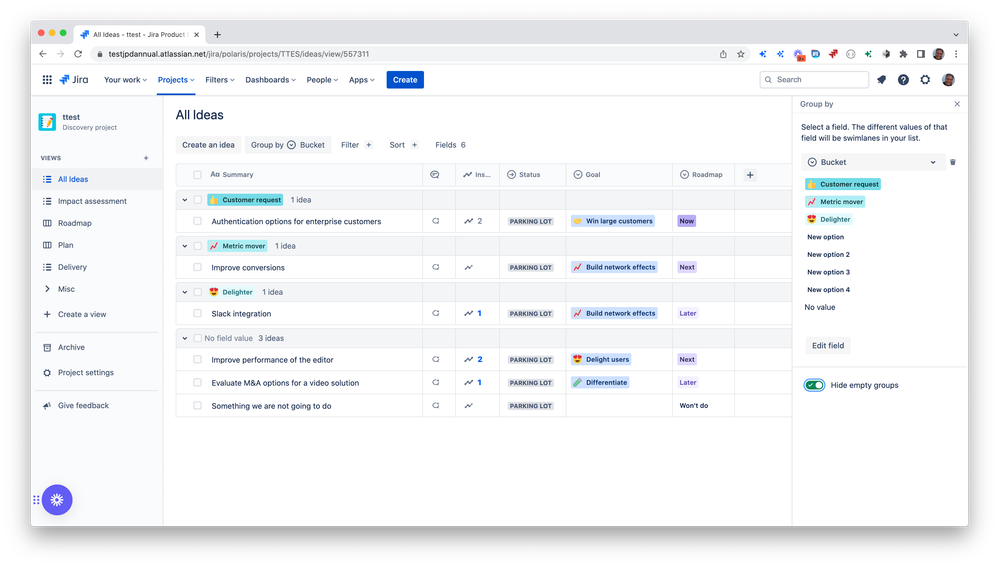999x567 pixels.
Task: Add a sort with the plus icon next to Sort
Action: pyautogui.click(x=414, y=145)
